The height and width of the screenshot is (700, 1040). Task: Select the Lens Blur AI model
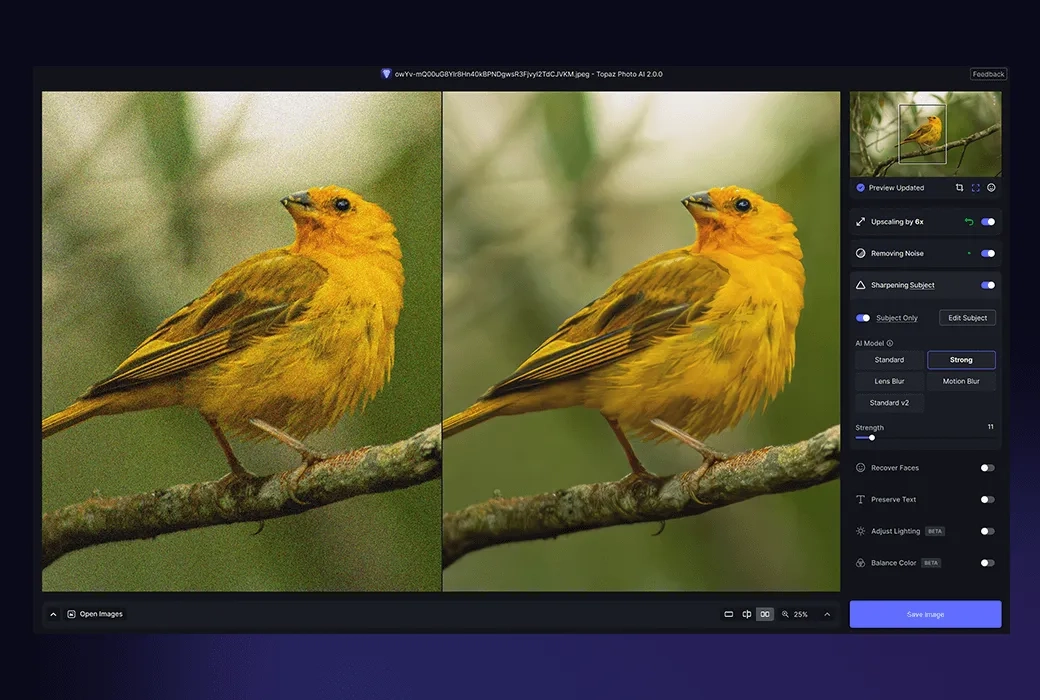pos(889,382)
